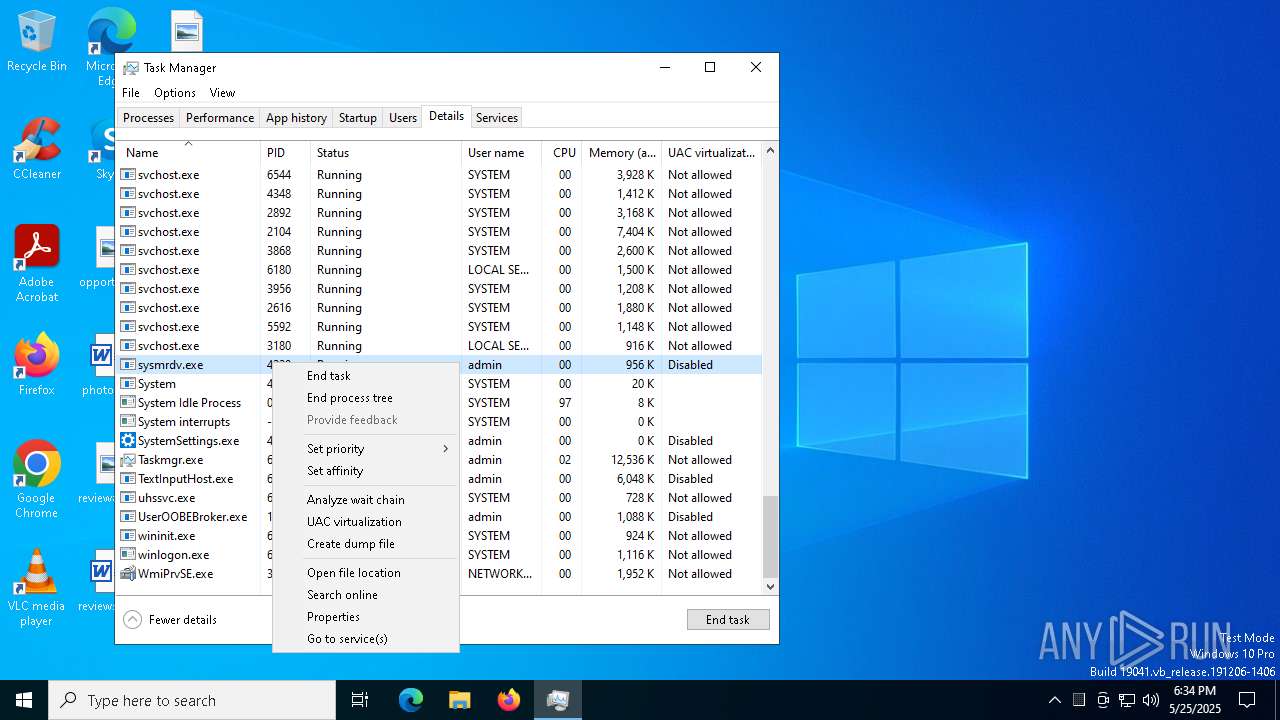The image size is (1280, 720).
Task: Open Properties from context menu
Action: (x=366, y=617)
